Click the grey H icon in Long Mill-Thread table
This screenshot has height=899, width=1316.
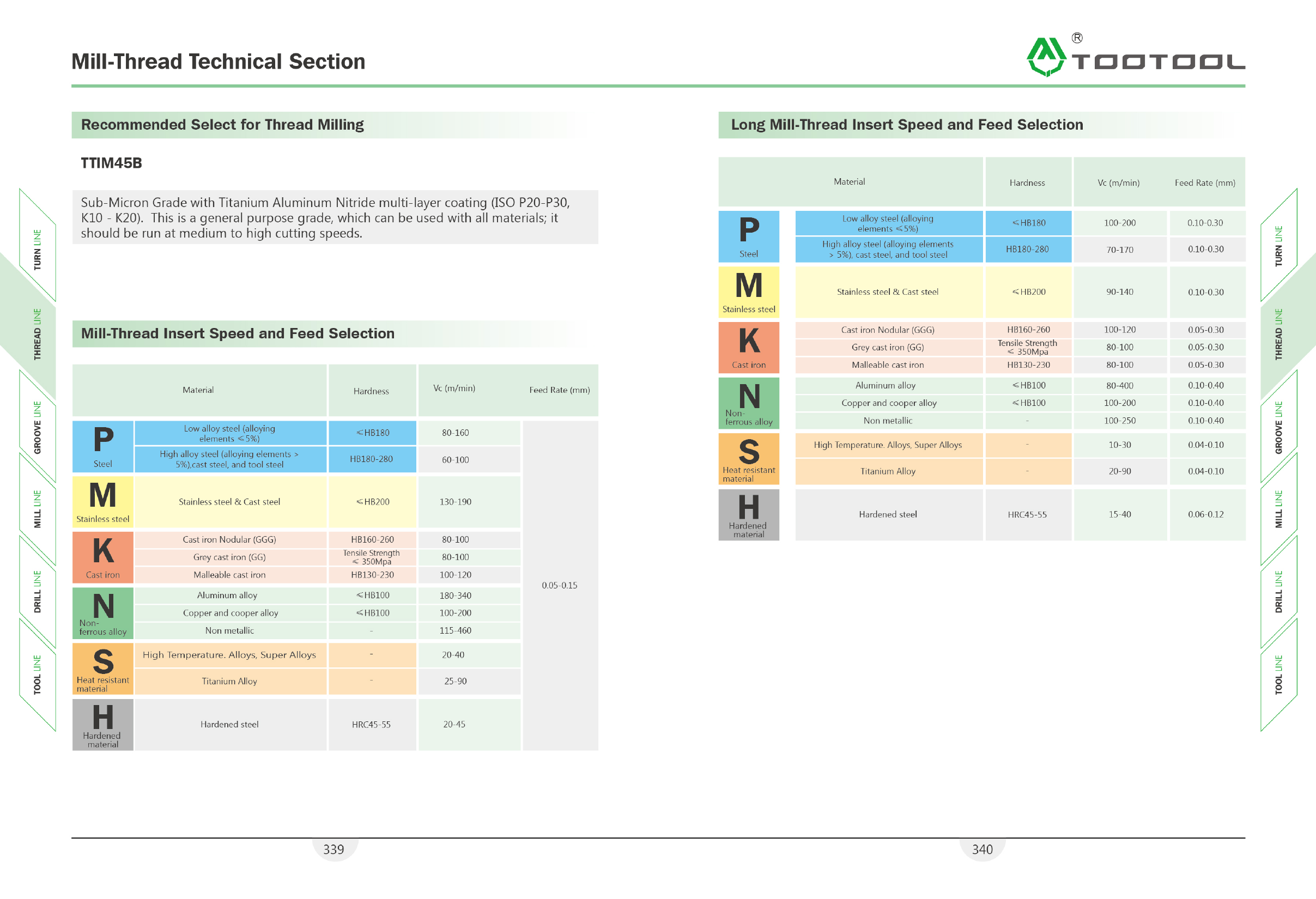[x=749, y=514]
